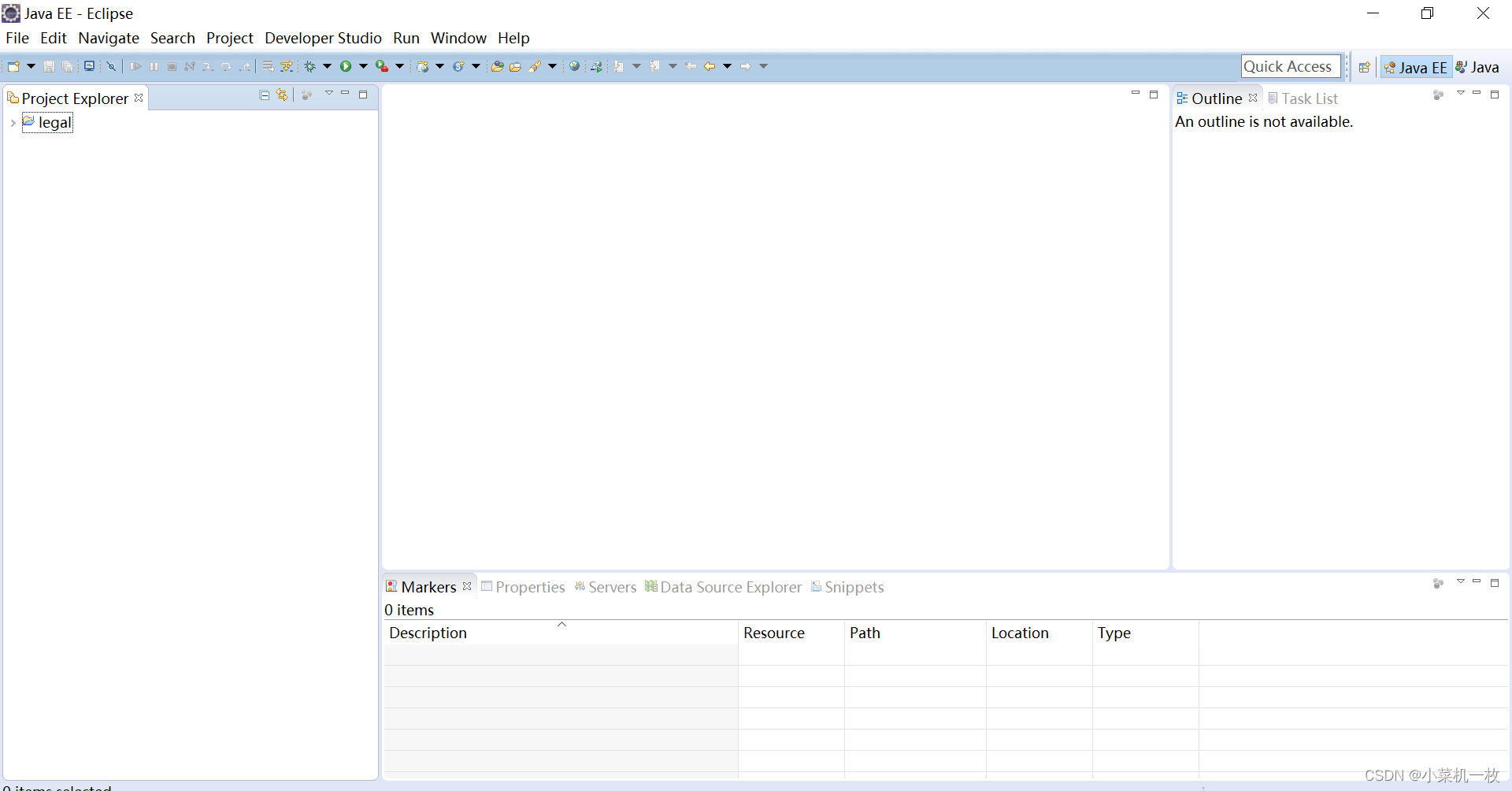Click the new servlet wizard icon

(458, 66)
